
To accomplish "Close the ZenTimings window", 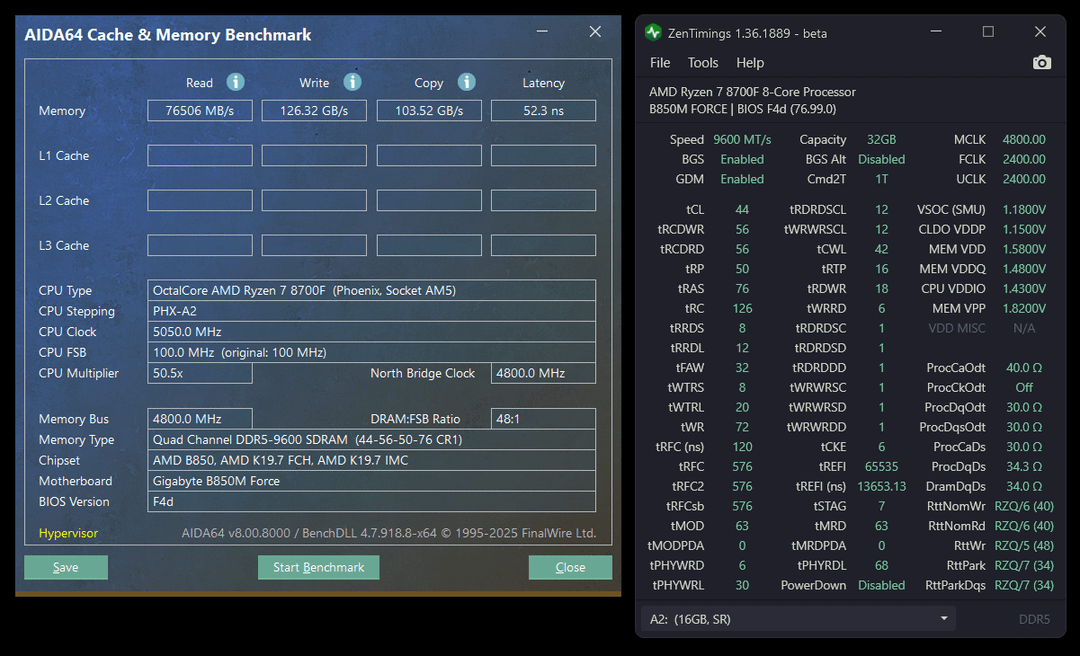I will [1040, 32].
